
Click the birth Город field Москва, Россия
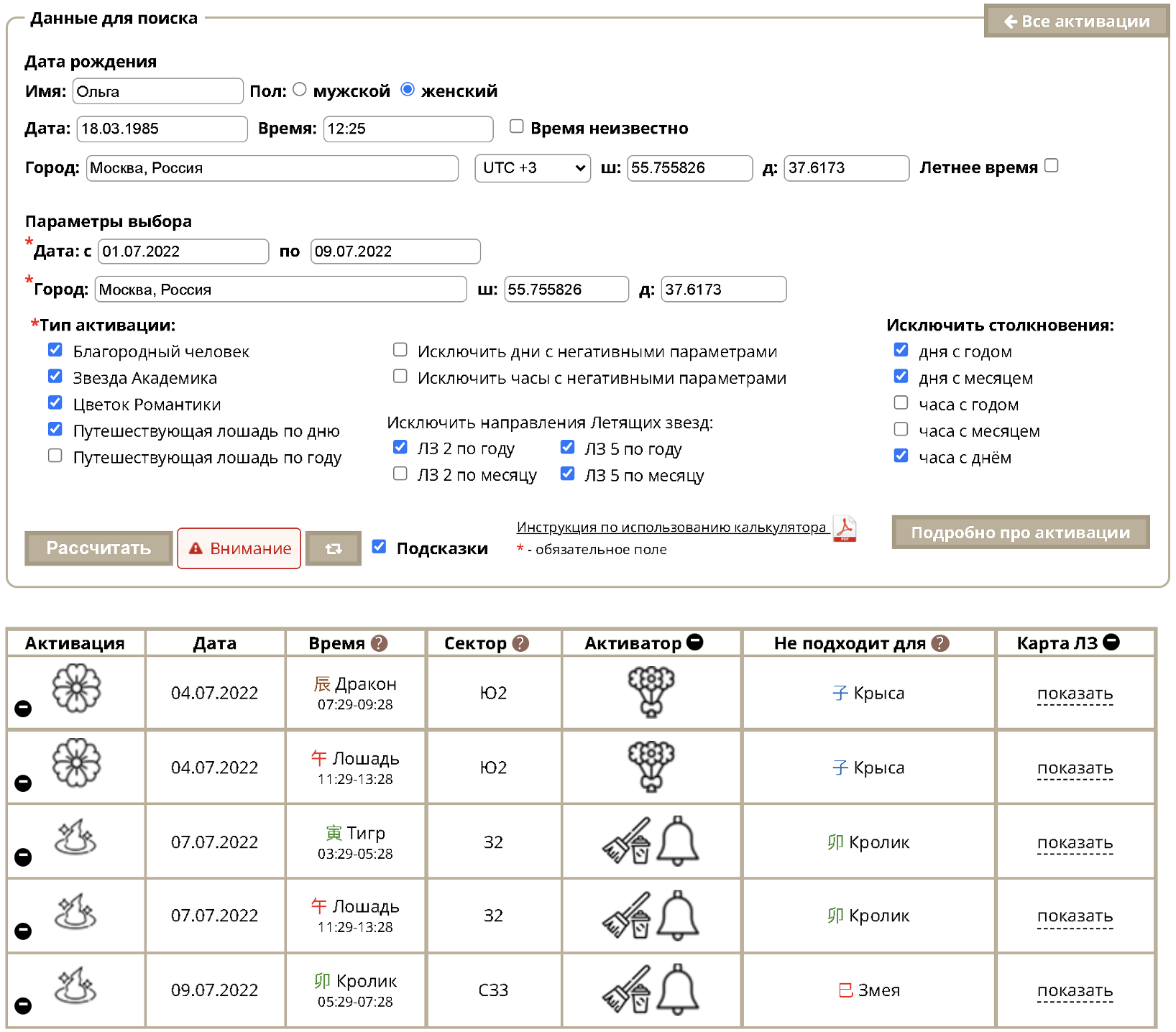coord(272,168)
